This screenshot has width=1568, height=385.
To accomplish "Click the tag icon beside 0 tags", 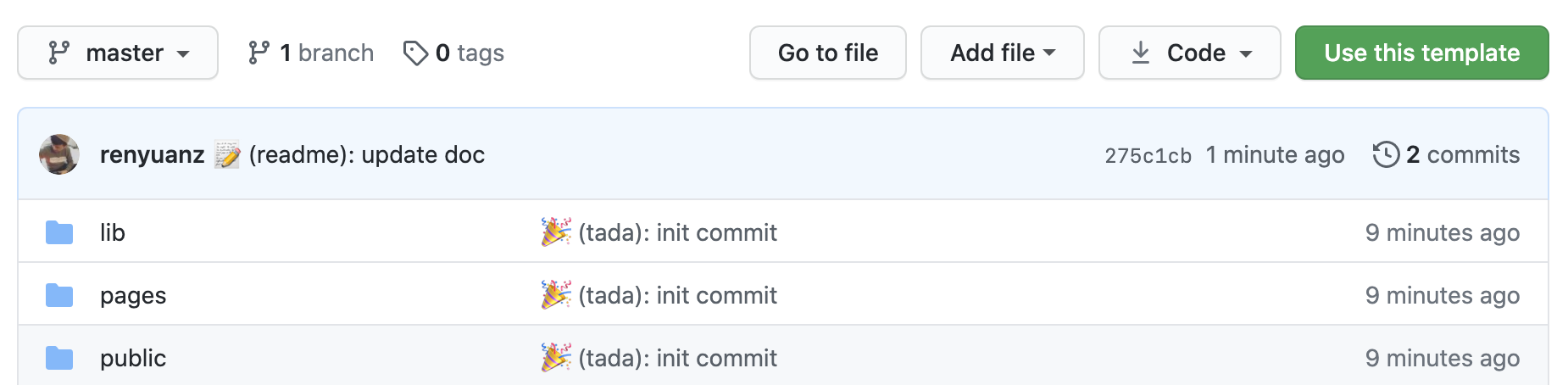I will [415, 53].
